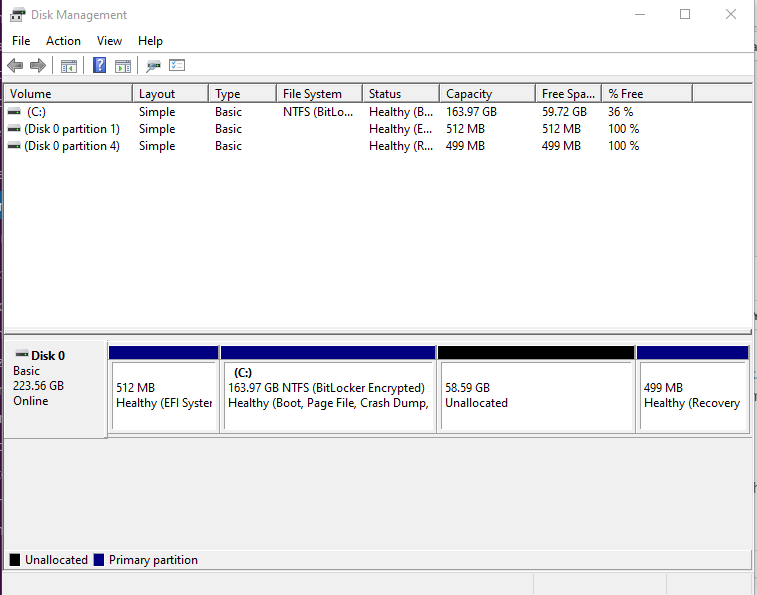Open the Help menu
The height and width of the screenshot is (595, 757).
(150, 41)
